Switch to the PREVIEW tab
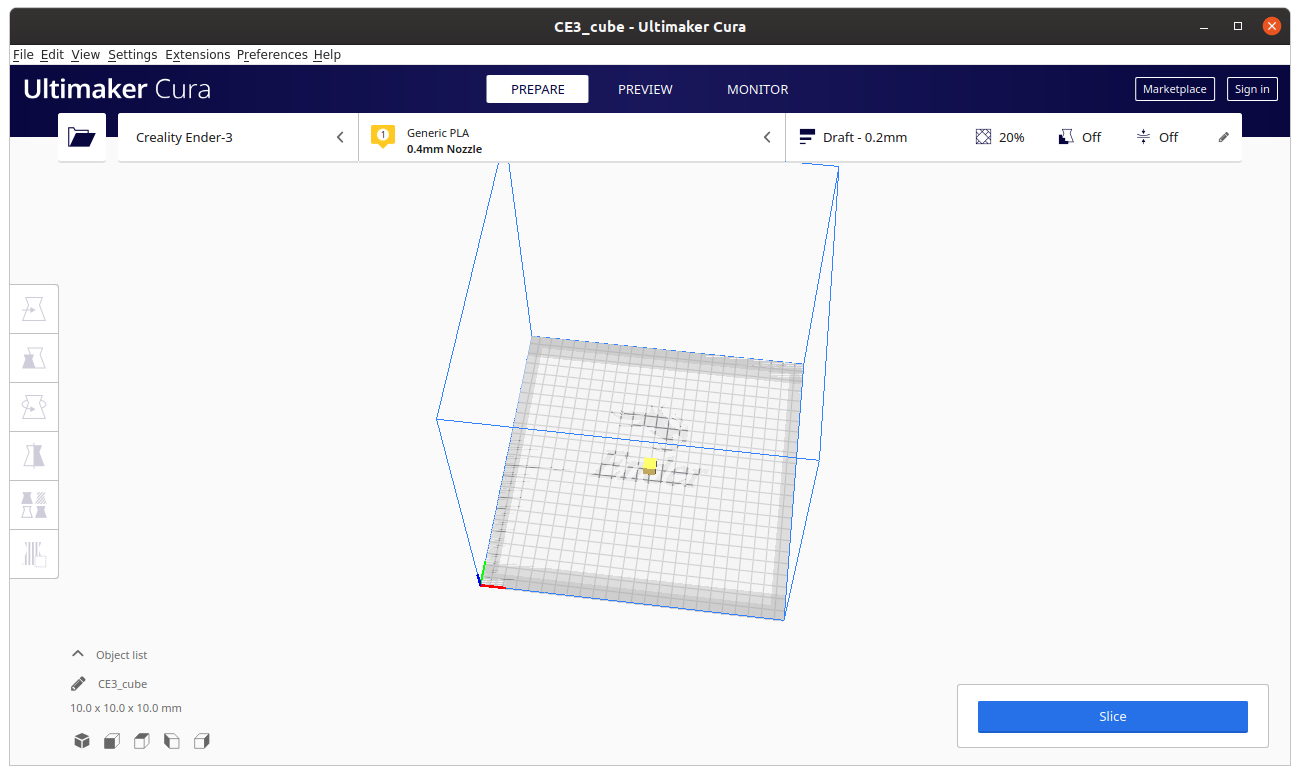The width and height of the screenshot is (1300, 775). coord(644,89)
